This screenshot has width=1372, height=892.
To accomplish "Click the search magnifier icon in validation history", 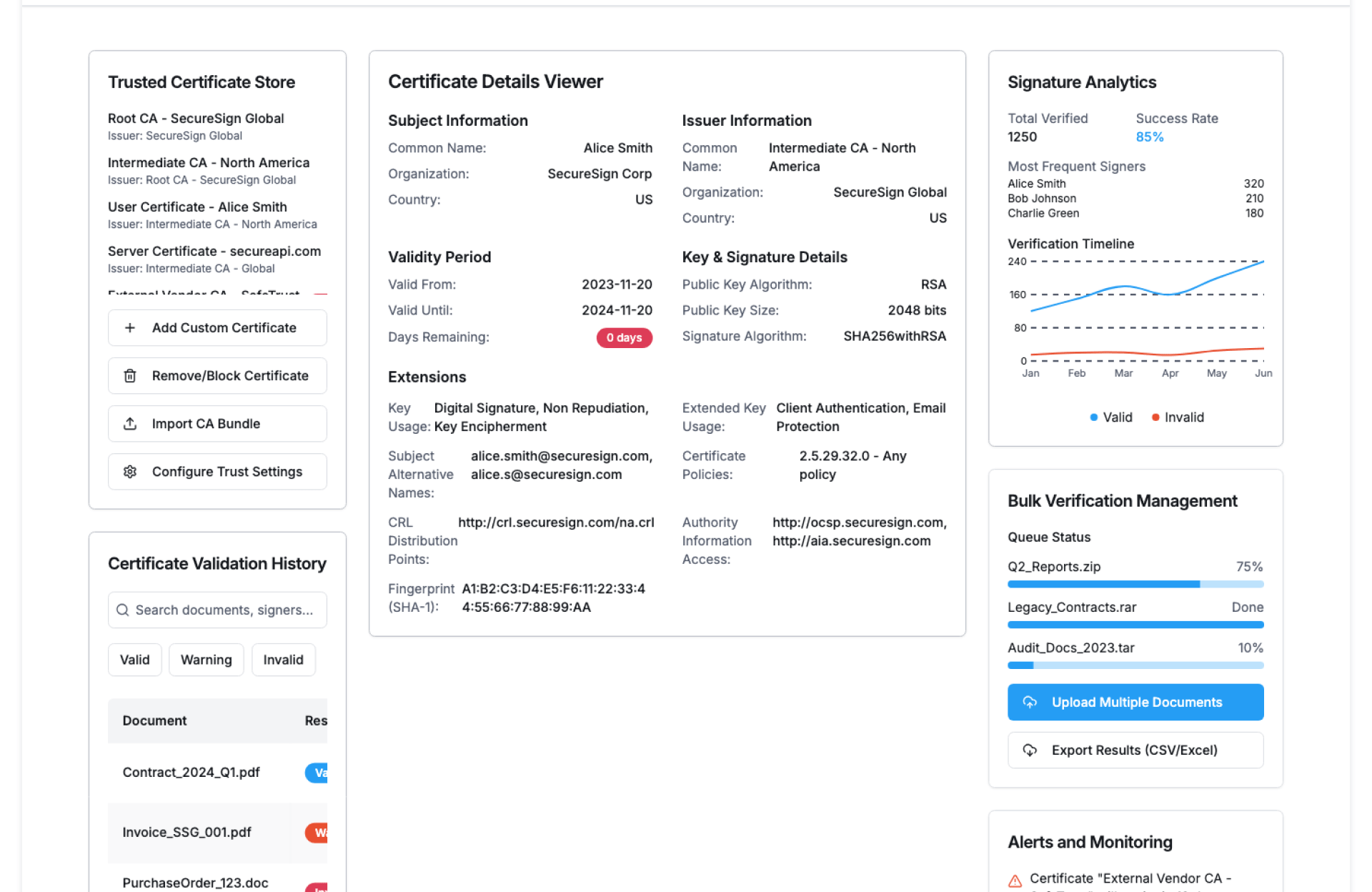I will 123,610.
